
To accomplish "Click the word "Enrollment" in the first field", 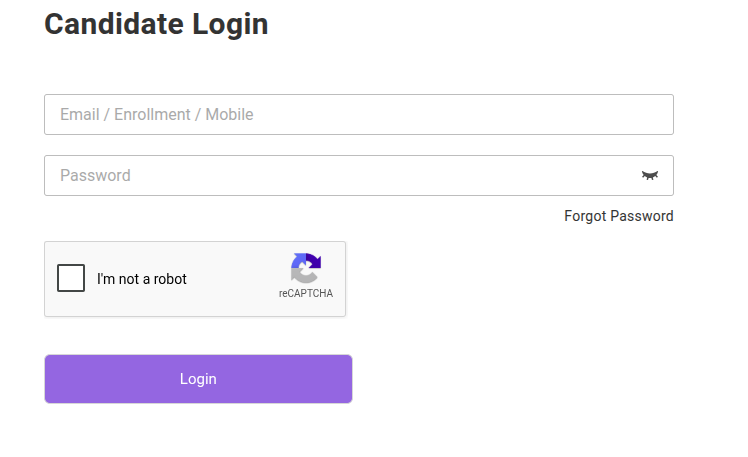I will point(152,114).
